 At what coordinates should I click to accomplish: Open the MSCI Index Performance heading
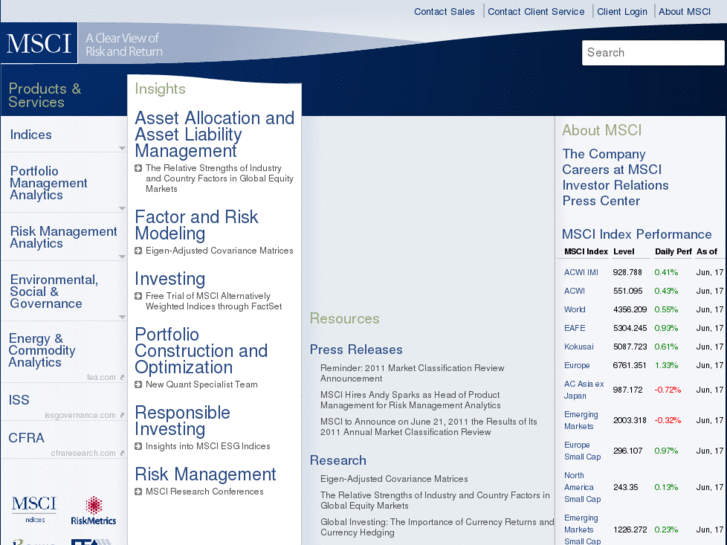point(637,235)
